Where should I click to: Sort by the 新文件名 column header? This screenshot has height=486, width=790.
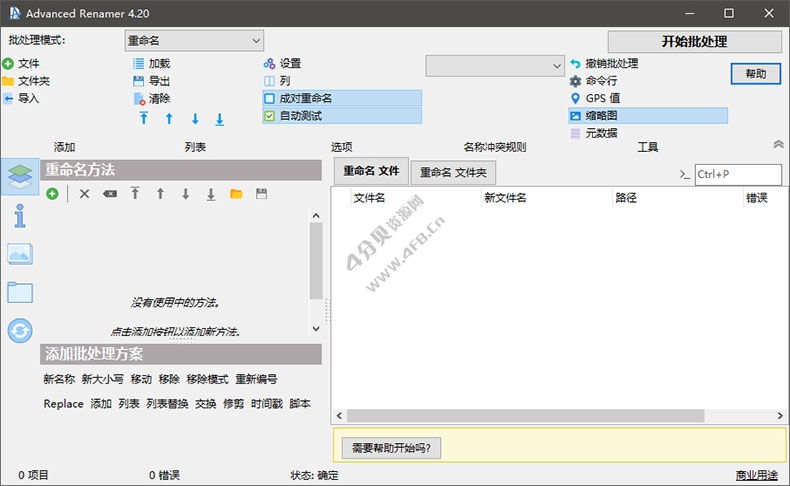505,198
